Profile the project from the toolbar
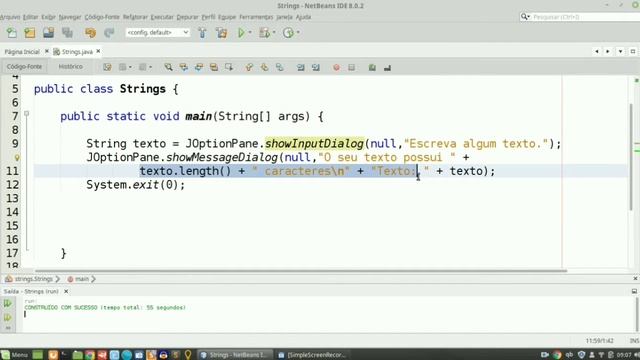Image resolution: width=640 pixels, height=360 pixels. pyautogui.click(x=288, y=33)
